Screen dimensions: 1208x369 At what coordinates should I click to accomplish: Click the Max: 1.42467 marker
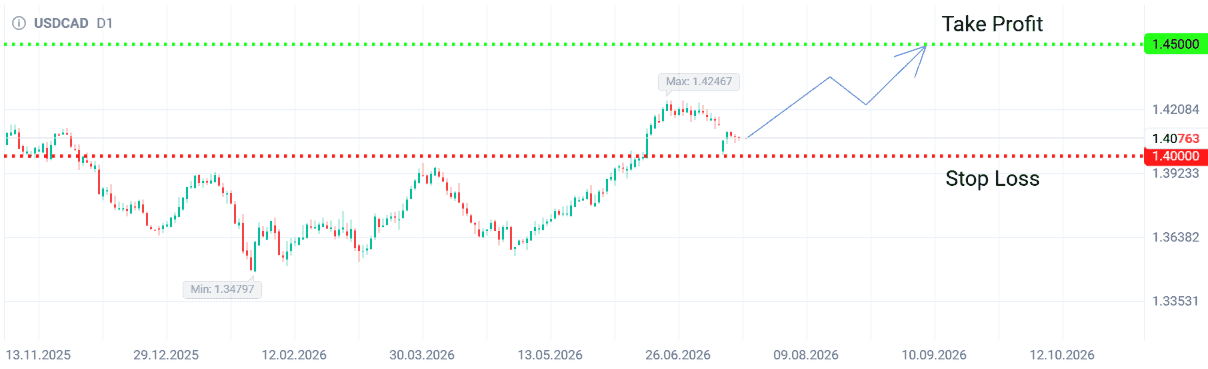[700, 82]
